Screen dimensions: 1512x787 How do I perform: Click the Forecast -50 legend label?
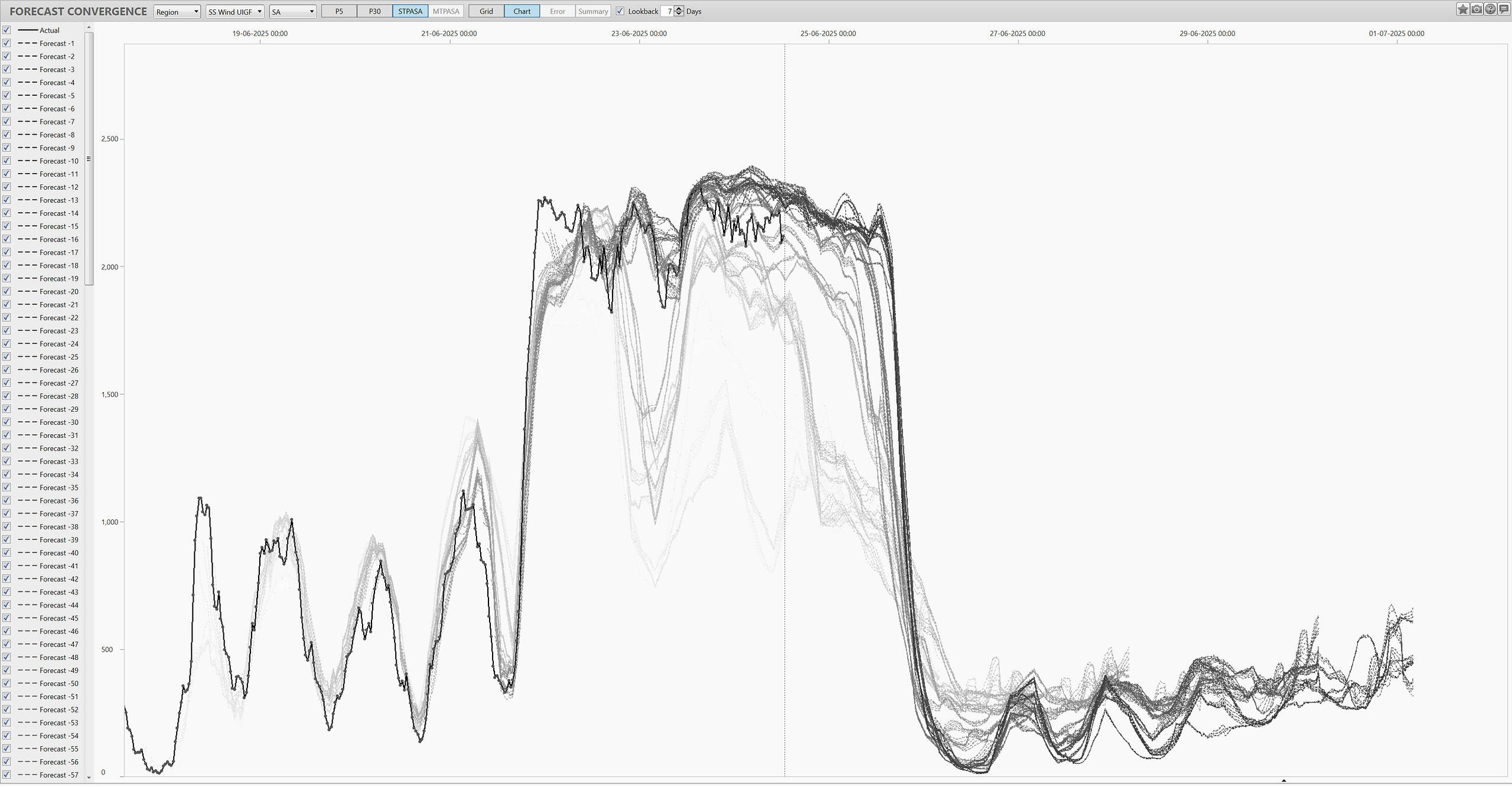(59, 684)
